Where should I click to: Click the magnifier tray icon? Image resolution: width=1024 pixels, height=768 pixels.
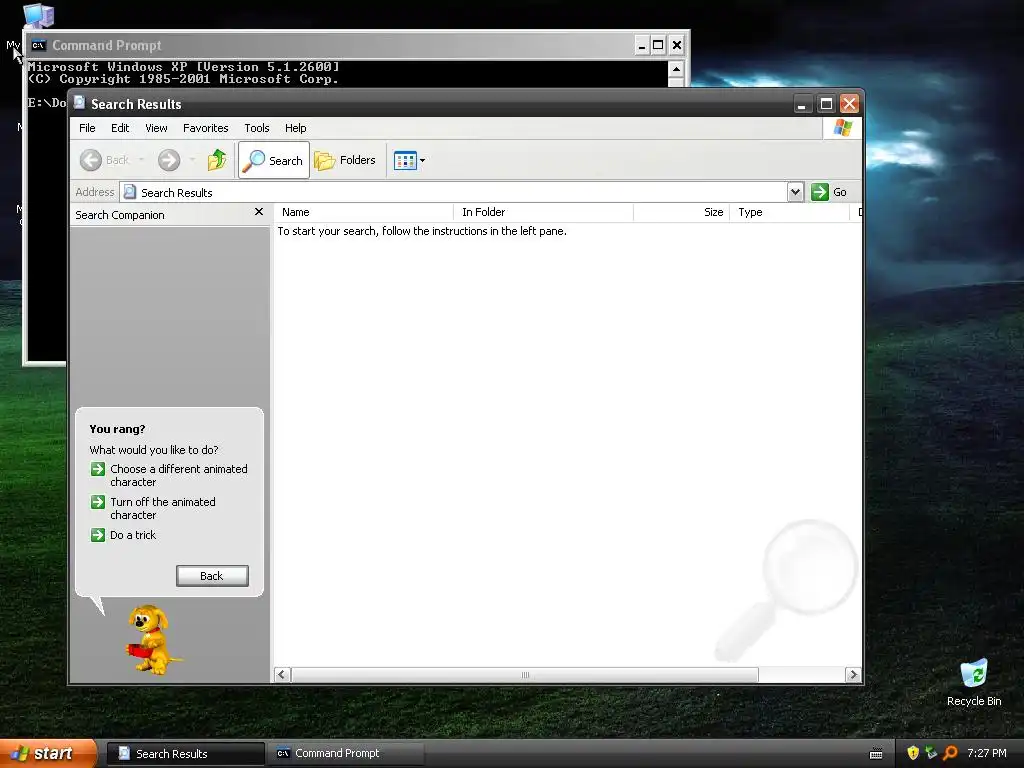[950, 753]
